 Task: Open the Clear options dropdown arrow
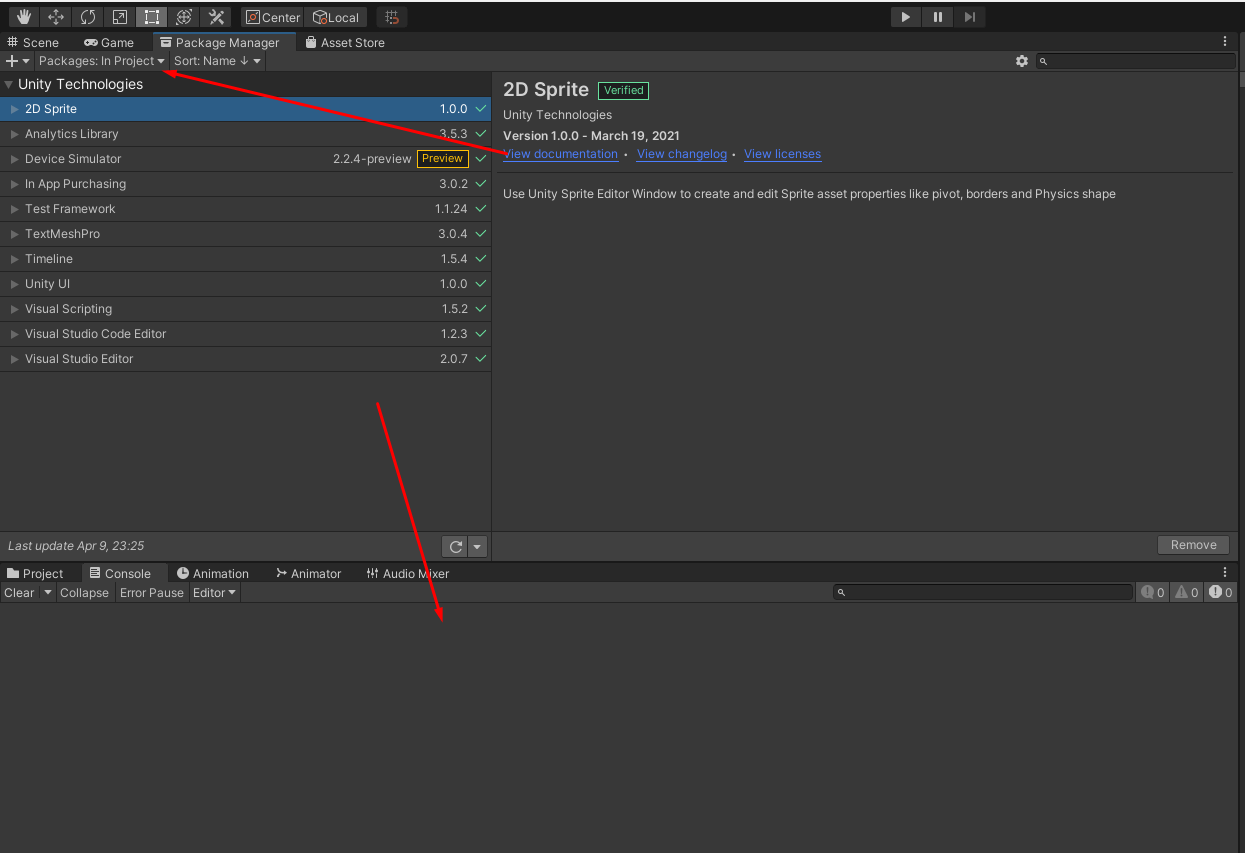coord(47,593)
